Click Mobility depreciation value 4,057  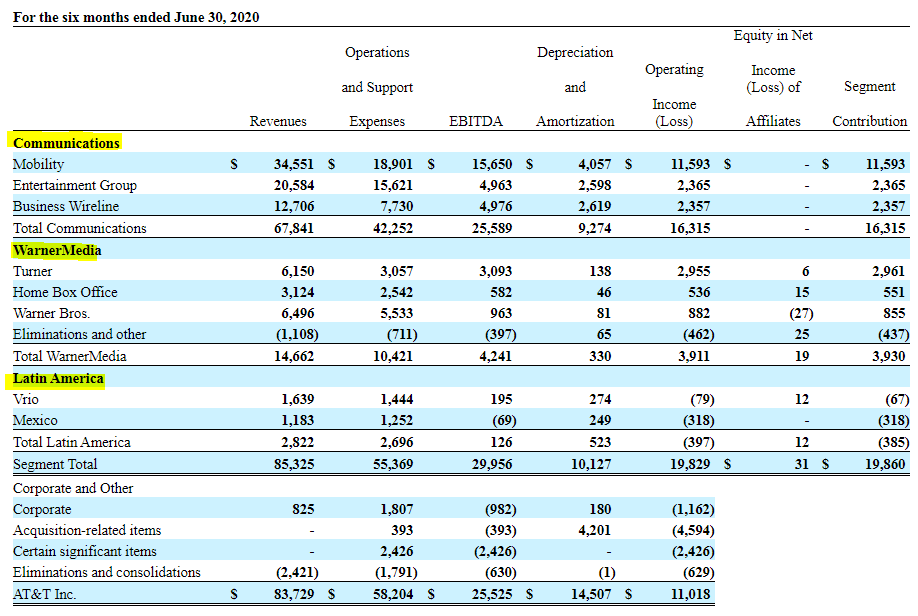[x=594, y=164]
